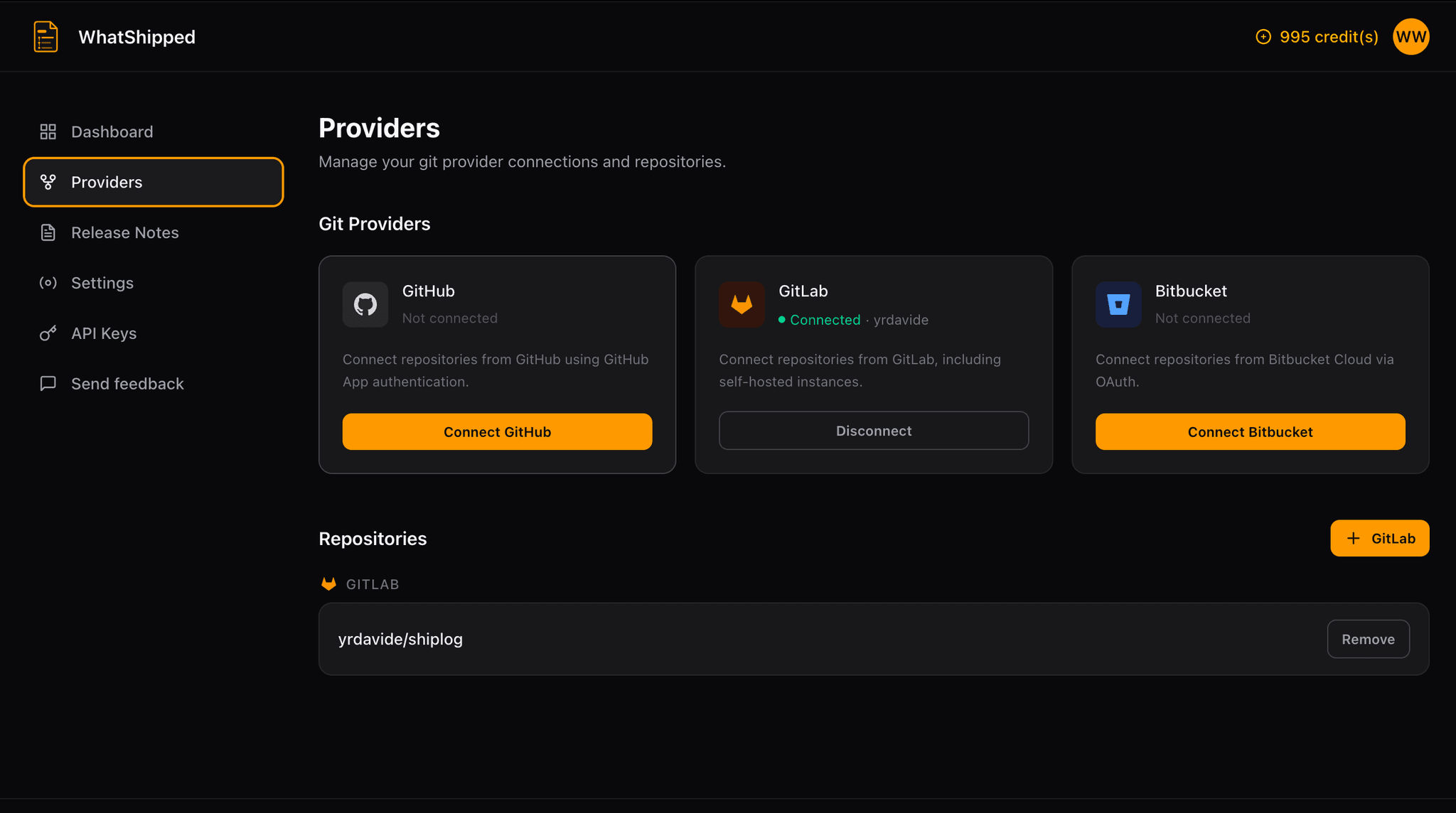Viewport: 1456px width, 813px height.
Task: Disconnect the GitLab provider
Action: pos(874,431)
